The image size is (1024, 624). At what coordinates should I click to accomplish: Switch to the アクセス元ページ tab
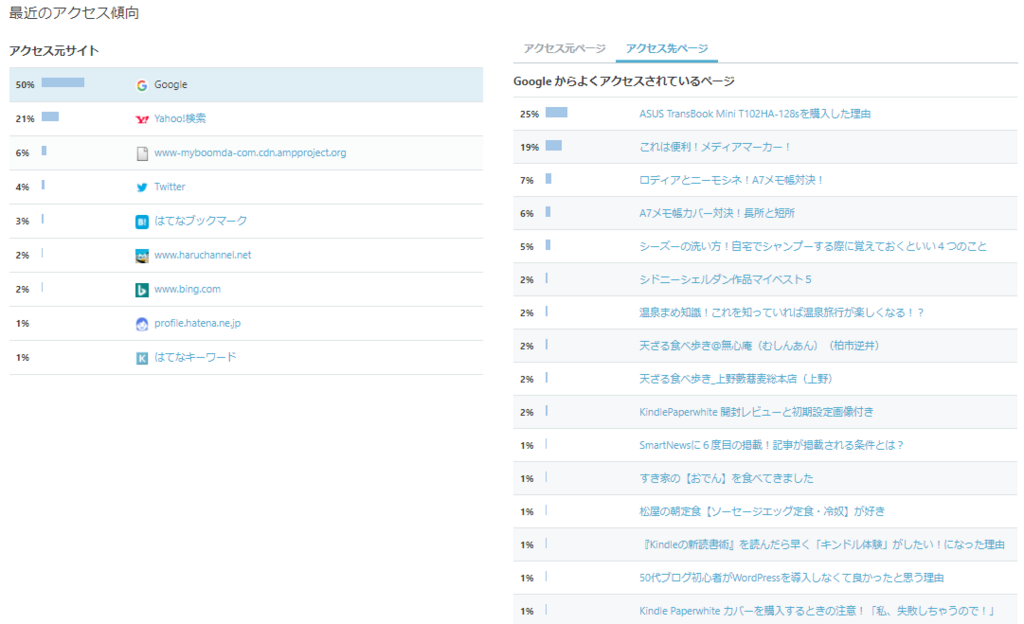(x=564, y=48)
